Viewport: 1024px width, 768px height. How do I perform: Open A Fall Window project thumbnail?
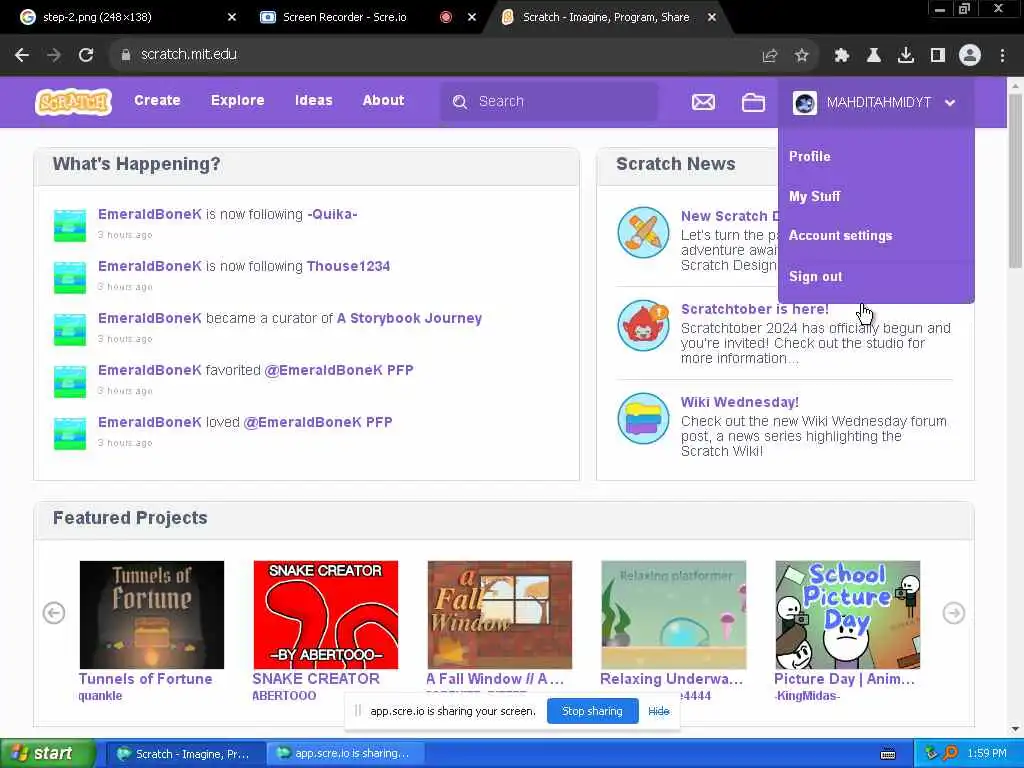click(x=500, y=615)
